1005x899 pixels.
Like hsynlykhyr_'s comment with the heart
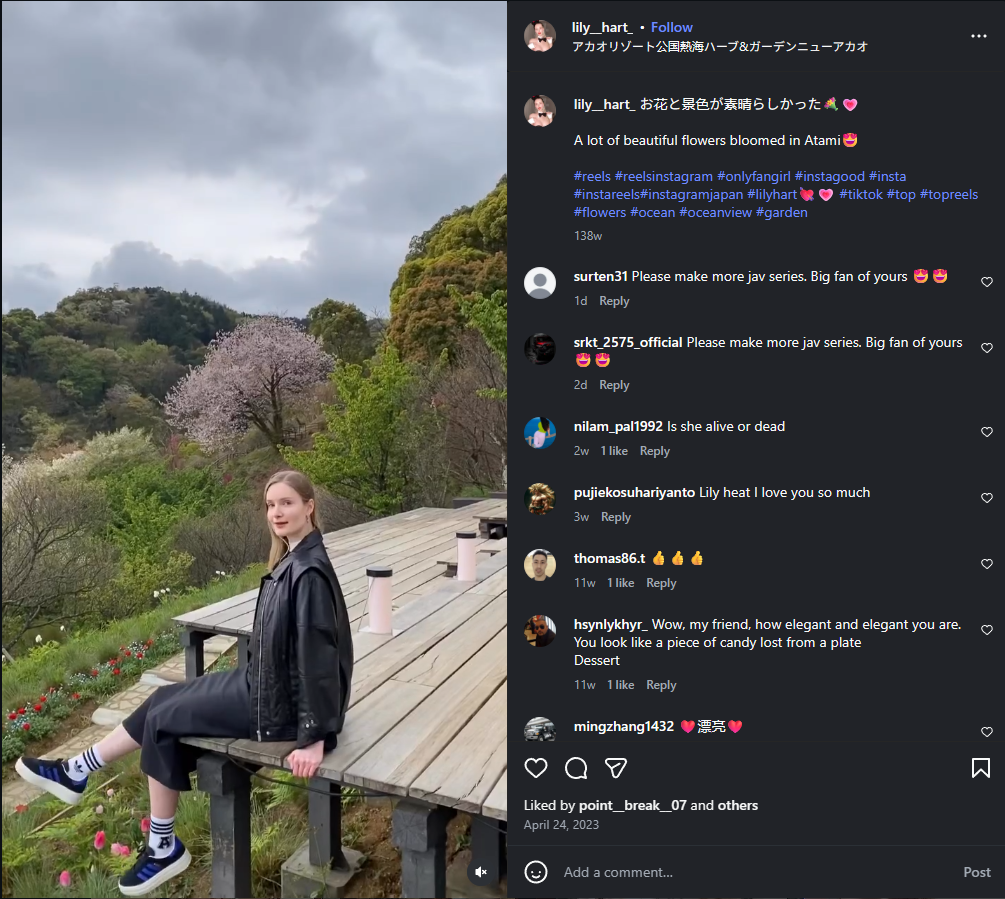click(x=986, y=630)
